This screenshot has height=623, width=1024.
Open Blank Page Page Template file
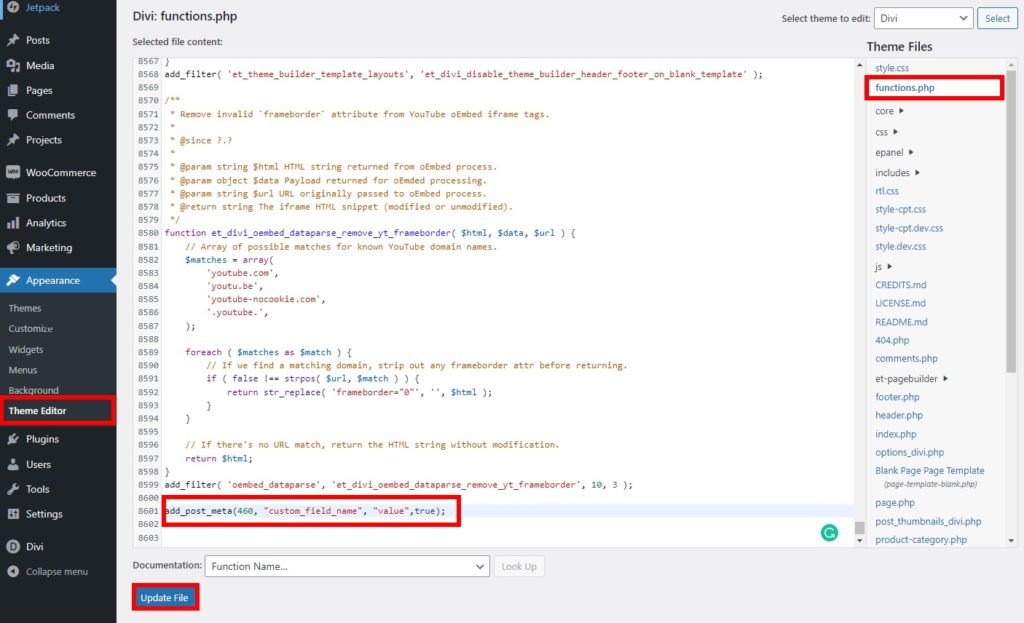(x=929, y=470)
